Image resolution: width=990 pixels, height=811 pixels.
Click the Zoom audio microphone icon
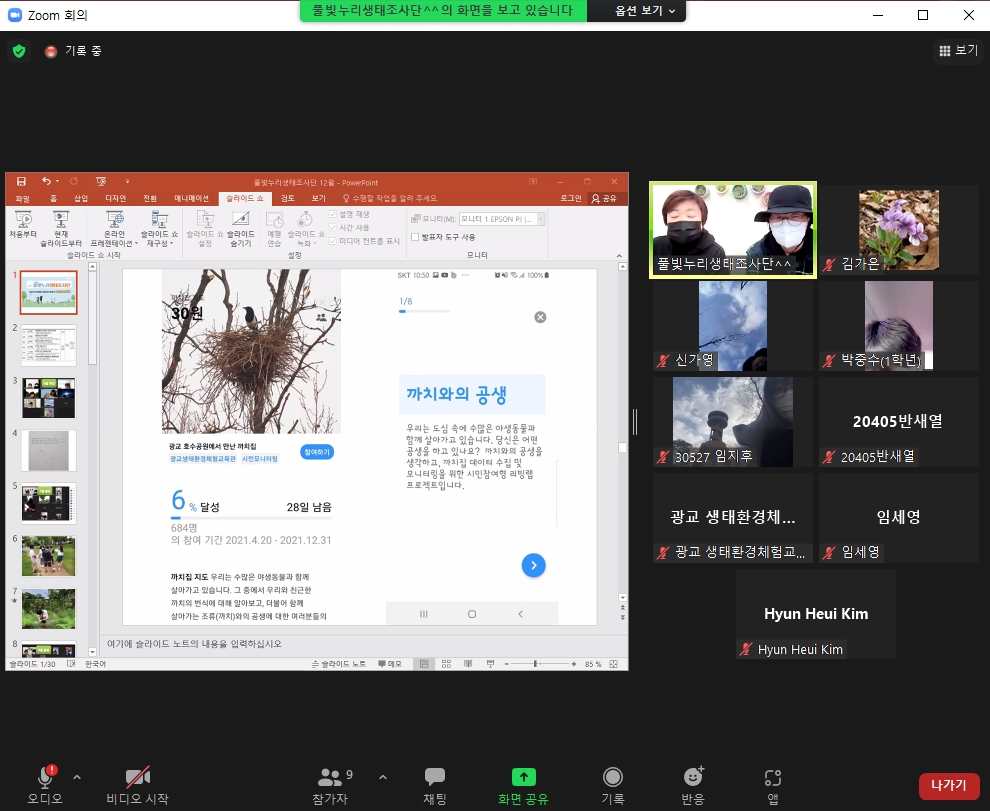[45, 777]
